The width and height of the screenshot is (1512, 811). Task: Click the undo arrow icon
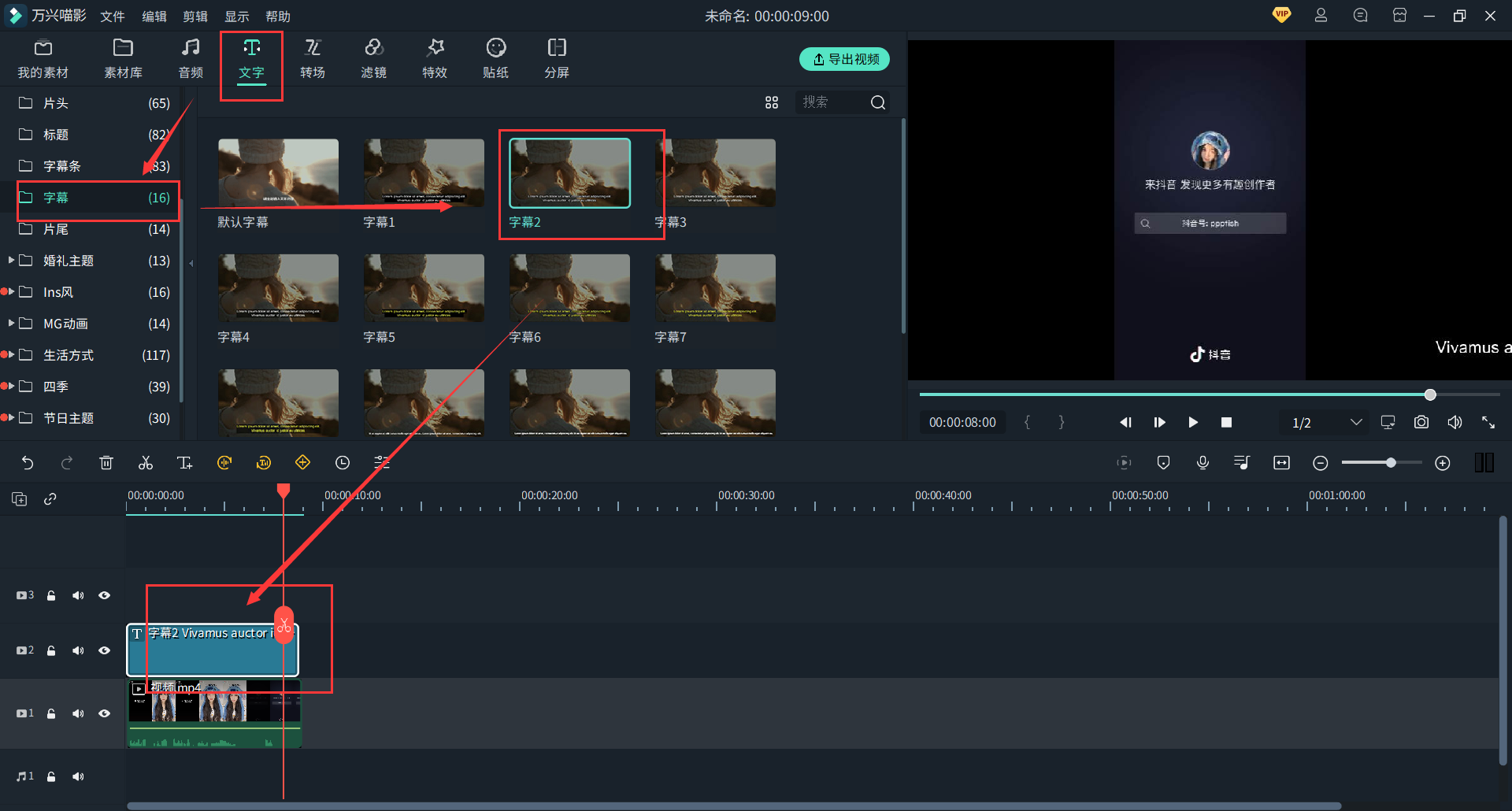pyautogui.click(x=28, y=463)
